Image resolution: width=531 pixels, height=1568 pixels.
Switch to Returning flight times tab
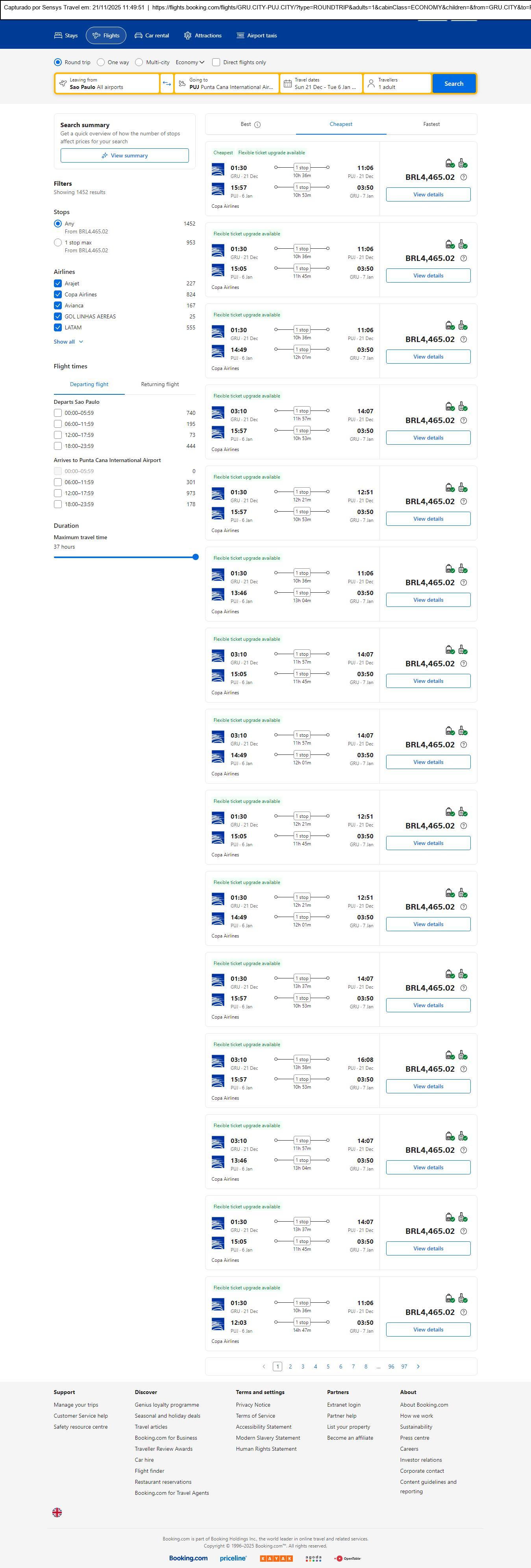[159, 384]
